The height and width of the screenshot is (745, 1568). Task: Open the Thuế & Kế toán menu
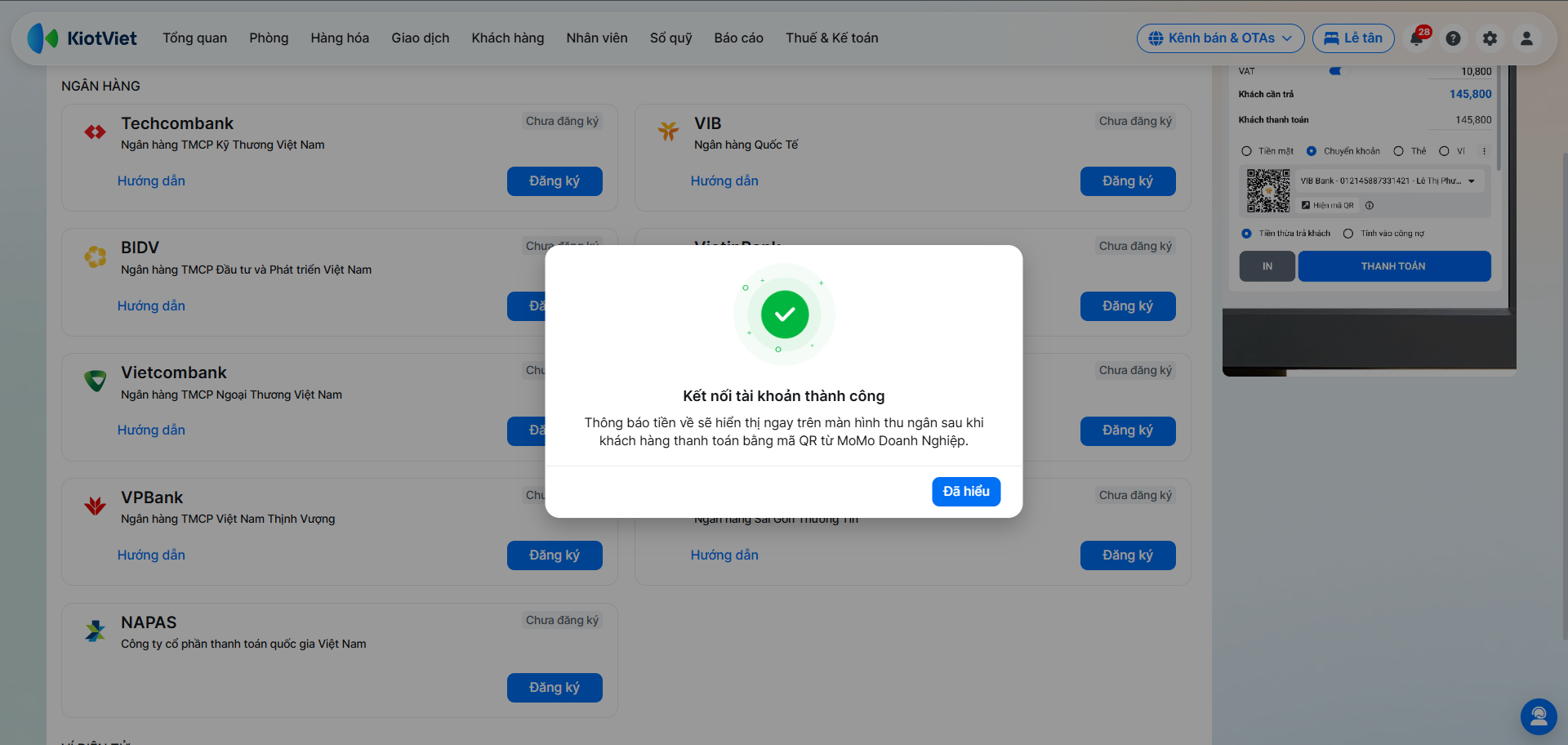(832, 38)
